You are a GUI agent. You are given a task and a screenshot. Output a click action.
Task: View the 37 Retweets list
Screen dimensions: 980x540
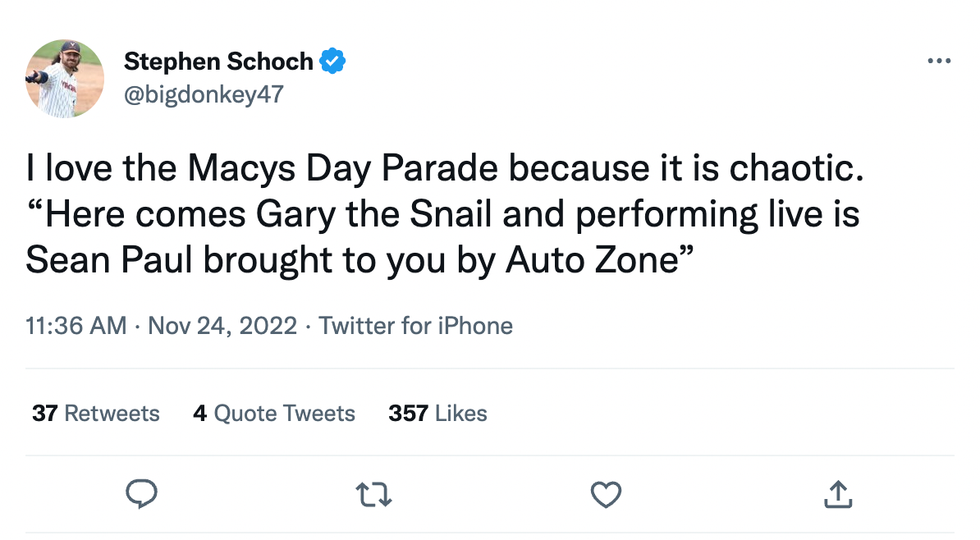click(96, 413)
